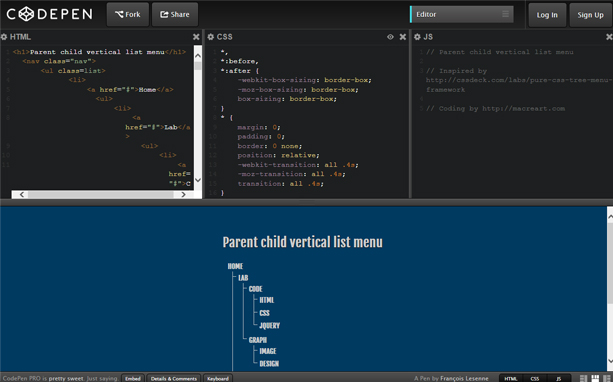Select the left-side editor layout icon
The width and height of the screenshot is (613, 382).
pos(583,378)
